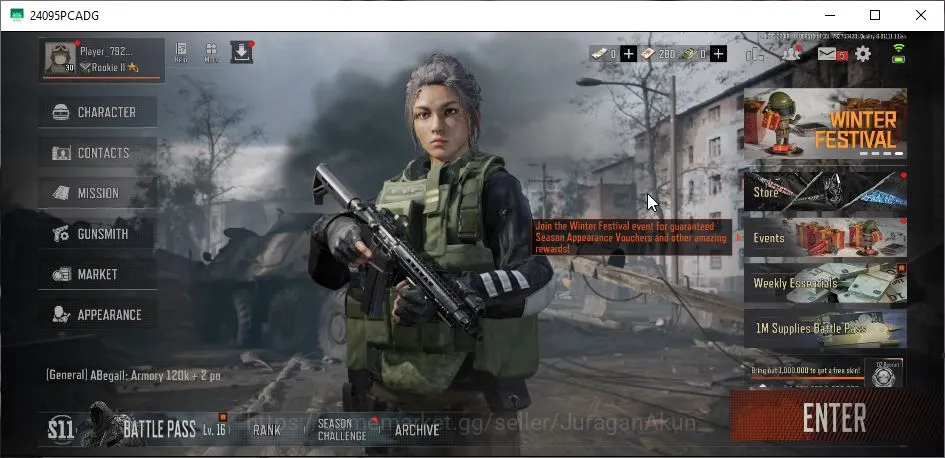The height and width of the screenshot is (458, 945).
Task: Click the ENTER button to start
Action: pyautogui.click(x=834, y=416)
